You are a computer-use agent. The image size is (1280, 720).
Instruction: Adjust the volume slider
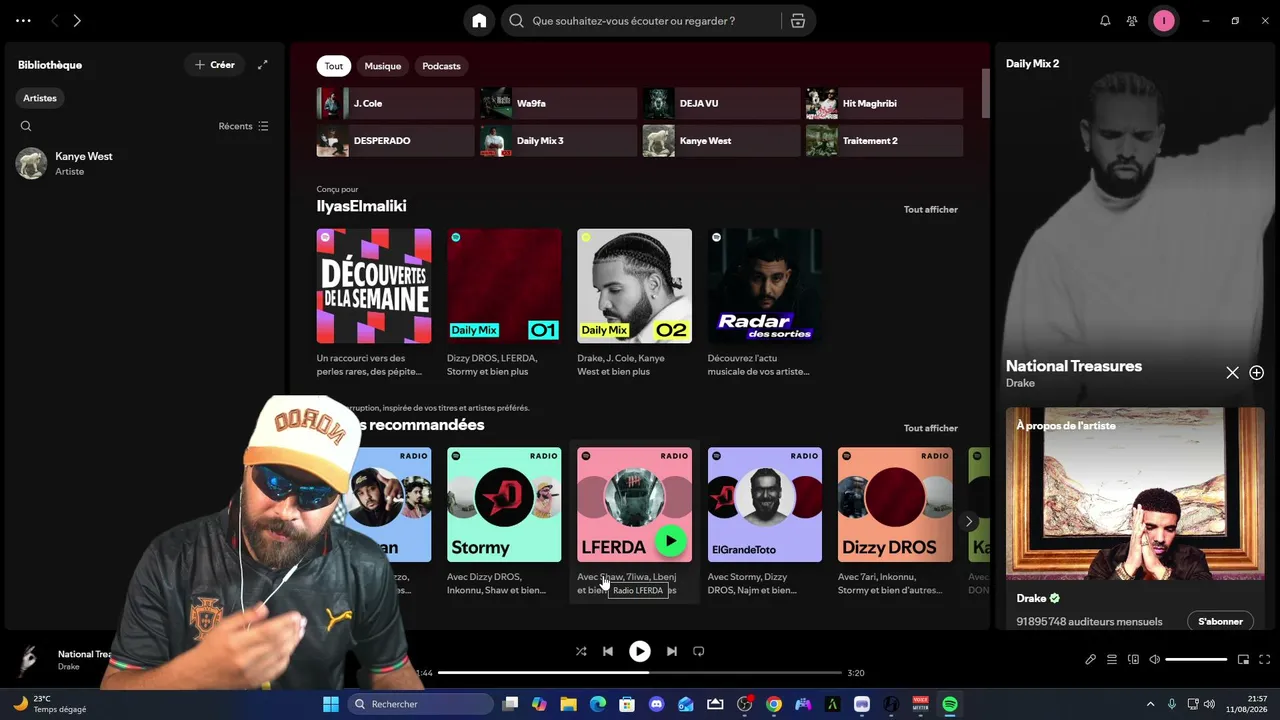click(1196, 660)
